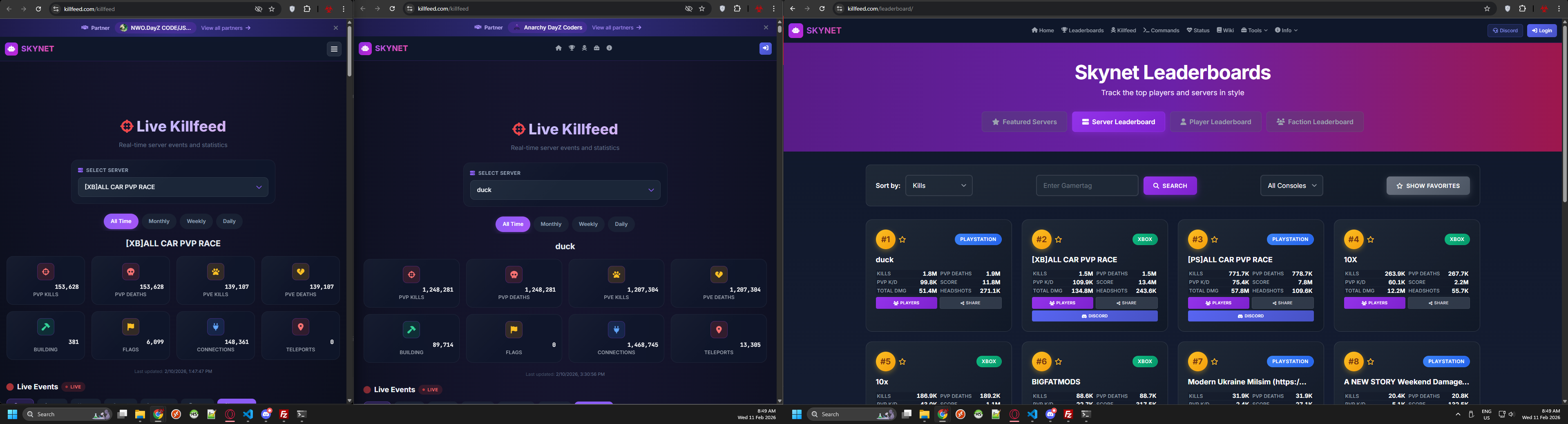Close the Anarchy DayZ Coders partner banner
The height and width of the screenshot is (424, 1568).
pos(766,27)
